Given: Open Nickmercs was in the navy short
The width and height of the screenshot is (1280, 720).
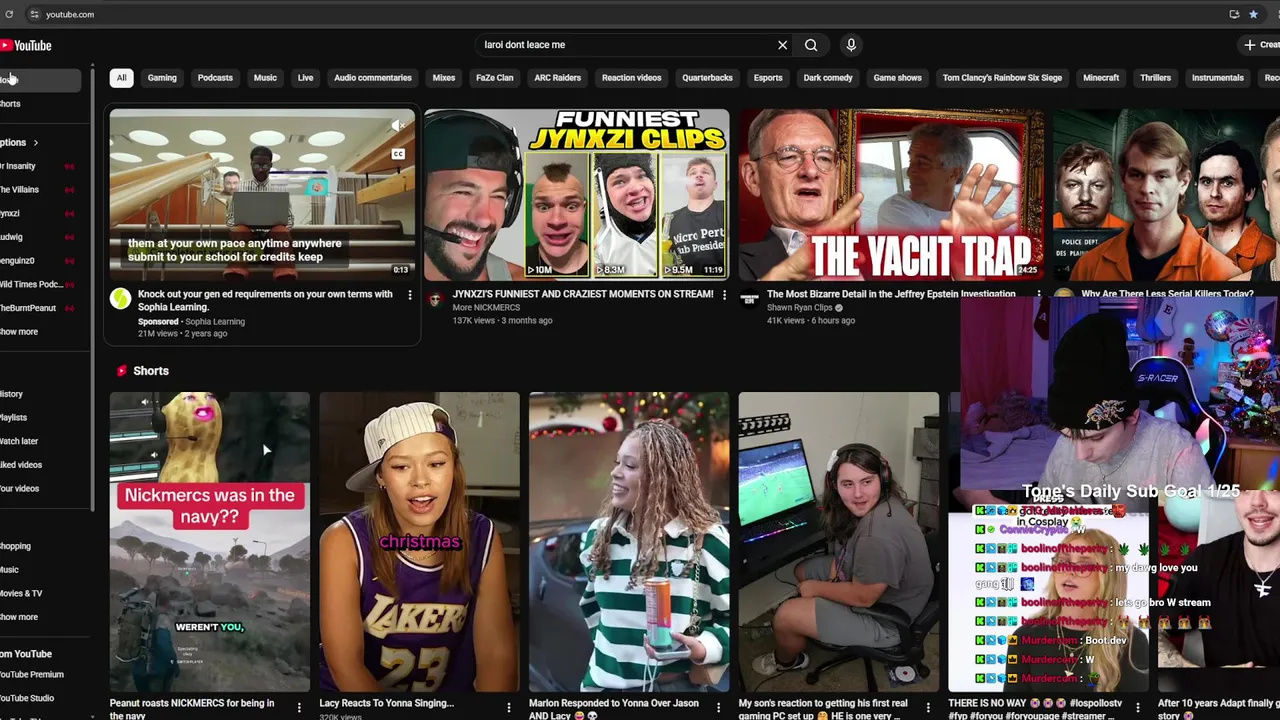Looking at the screenshot, I should tap(210, 542).
